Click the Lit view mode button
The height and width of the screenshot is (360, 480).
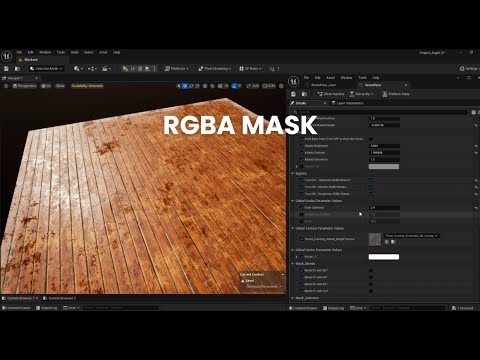46,86
